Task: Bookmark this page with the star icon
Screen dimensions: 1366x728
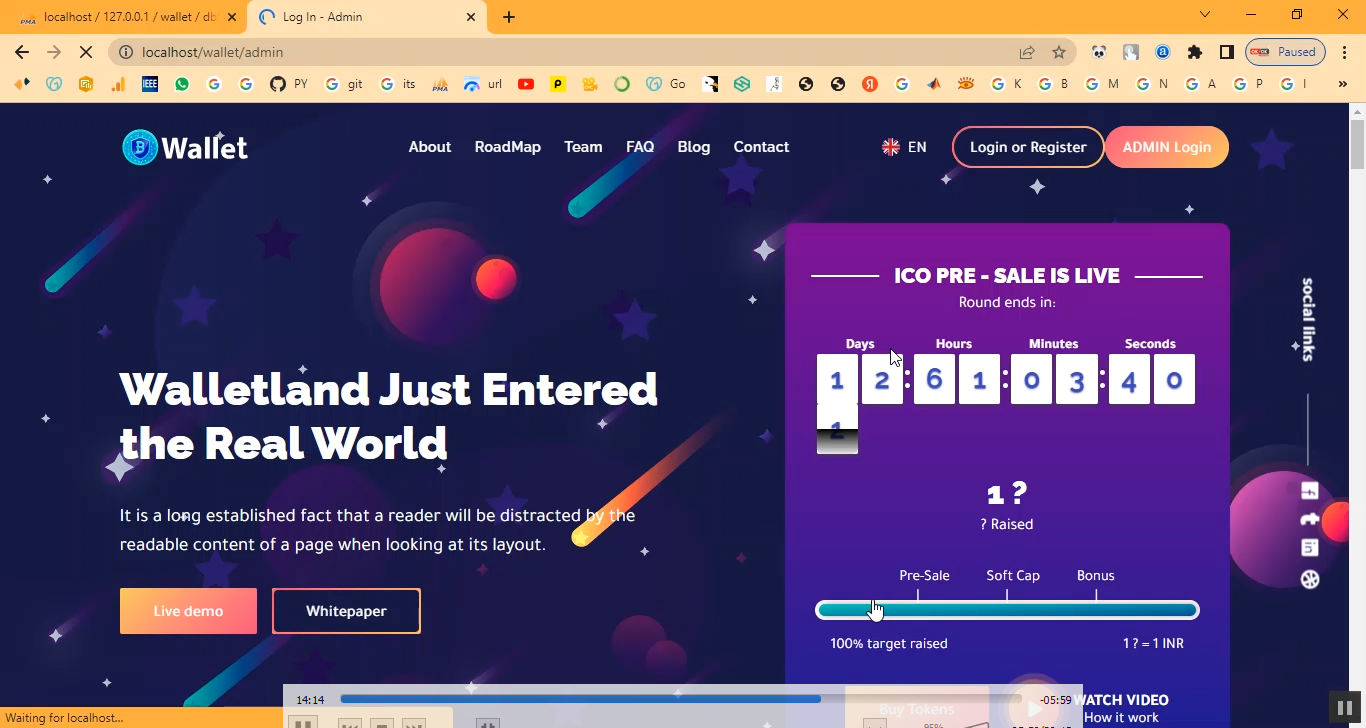Action: tap(1059, 52)
